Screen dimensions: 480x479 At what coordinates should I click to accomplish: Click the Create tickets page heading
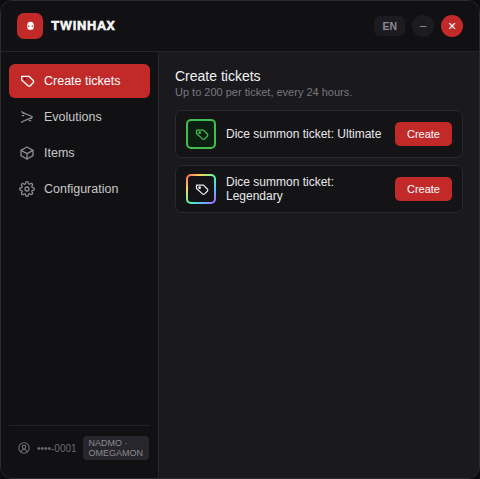point(218,76)
